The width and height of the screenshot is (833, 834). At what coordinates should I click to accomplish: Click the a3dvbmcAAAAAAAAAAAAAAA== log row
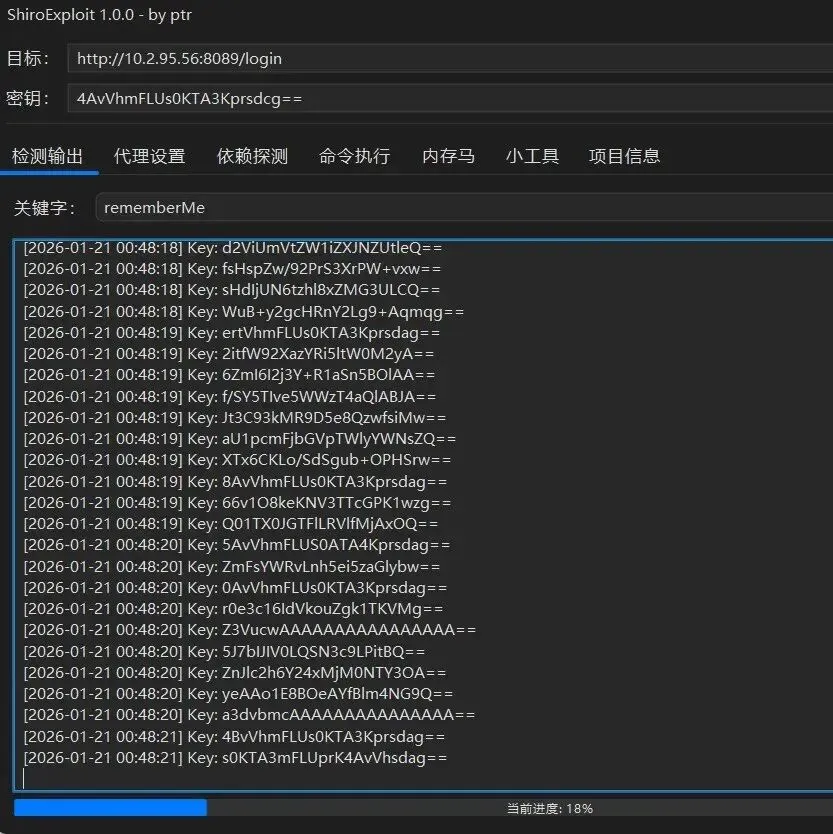[x=249, y=715]
